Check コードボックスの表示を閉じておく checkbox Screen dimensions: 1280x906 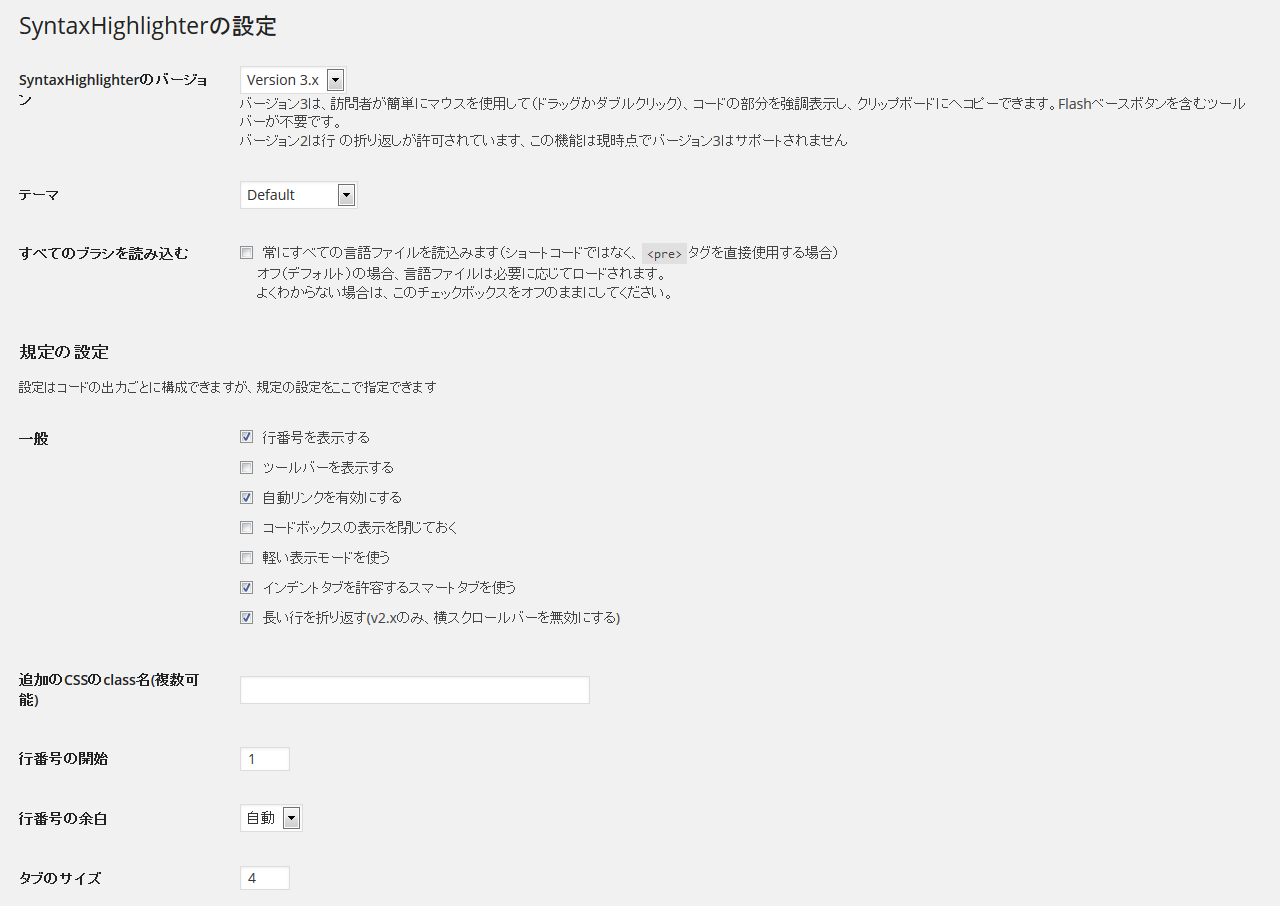(246, 527)
